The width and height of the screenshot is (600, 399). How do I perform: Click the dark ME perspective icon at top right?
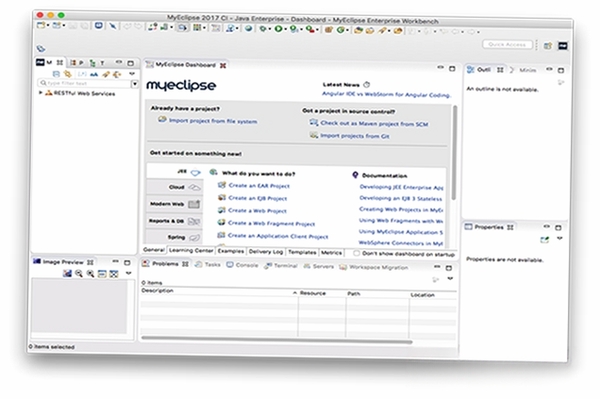(562, 46)
